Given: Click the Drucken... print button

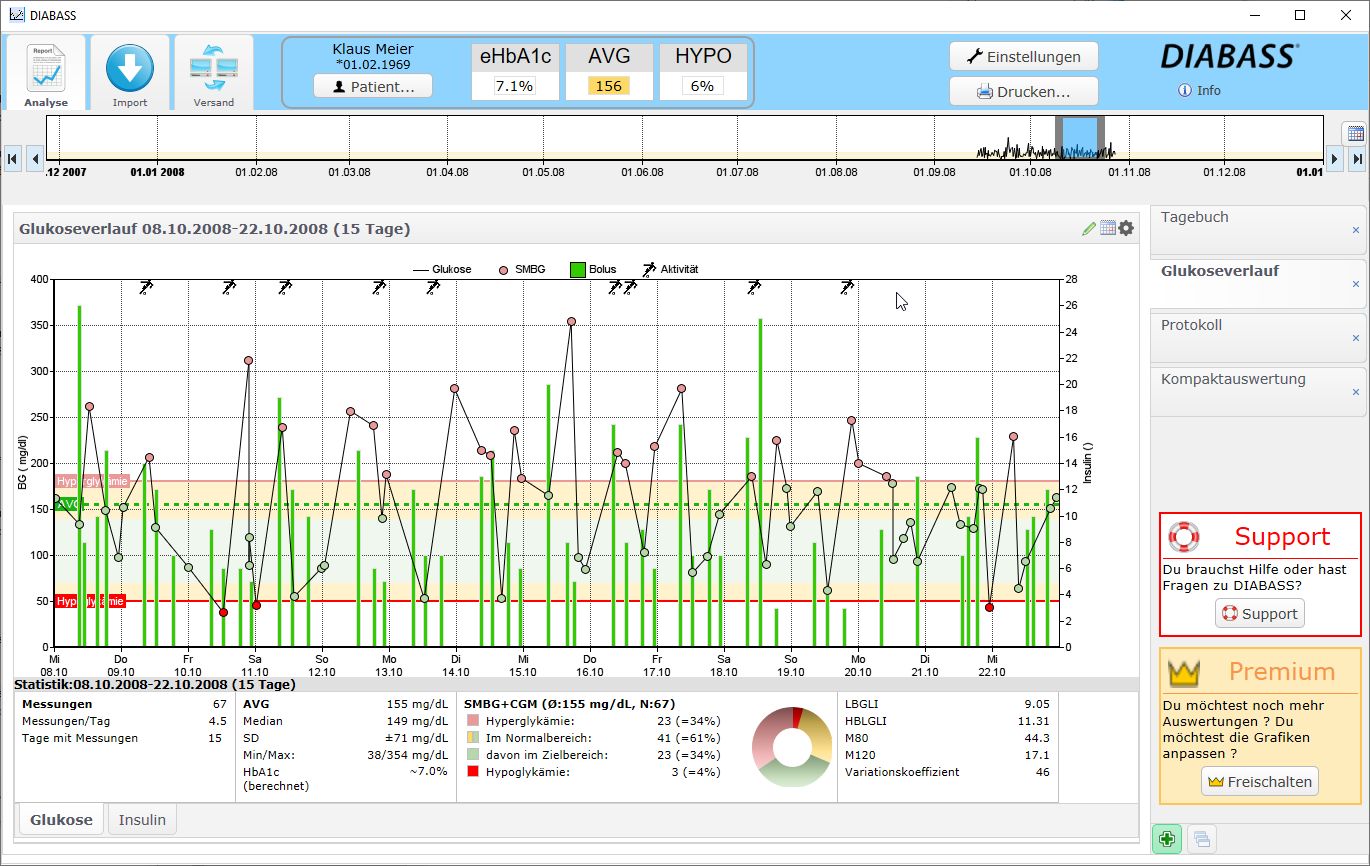Looking at the screenshot, I should (1023, 92).
